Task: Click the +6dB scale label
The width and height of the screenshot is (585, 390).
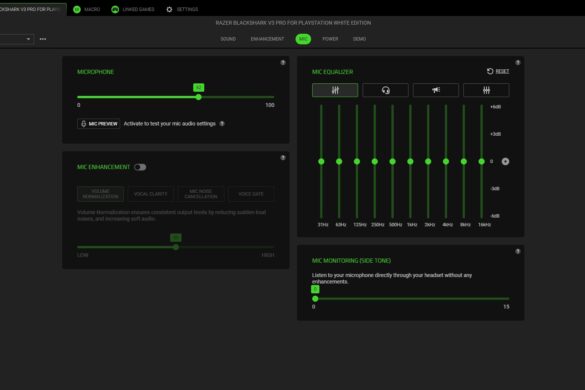Action: coord(495,107)
